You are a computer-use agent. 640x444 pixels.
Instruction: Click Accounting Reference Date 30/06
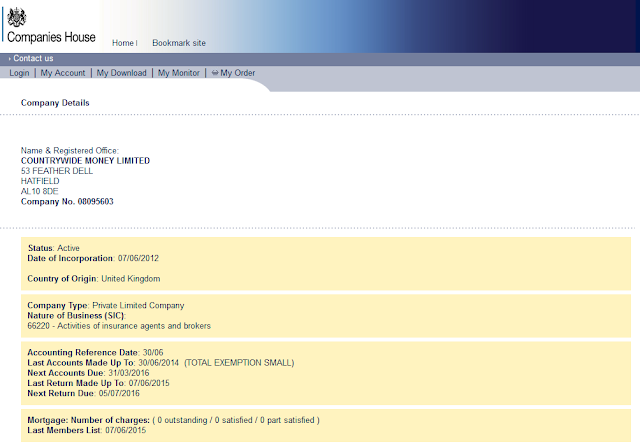96,353
